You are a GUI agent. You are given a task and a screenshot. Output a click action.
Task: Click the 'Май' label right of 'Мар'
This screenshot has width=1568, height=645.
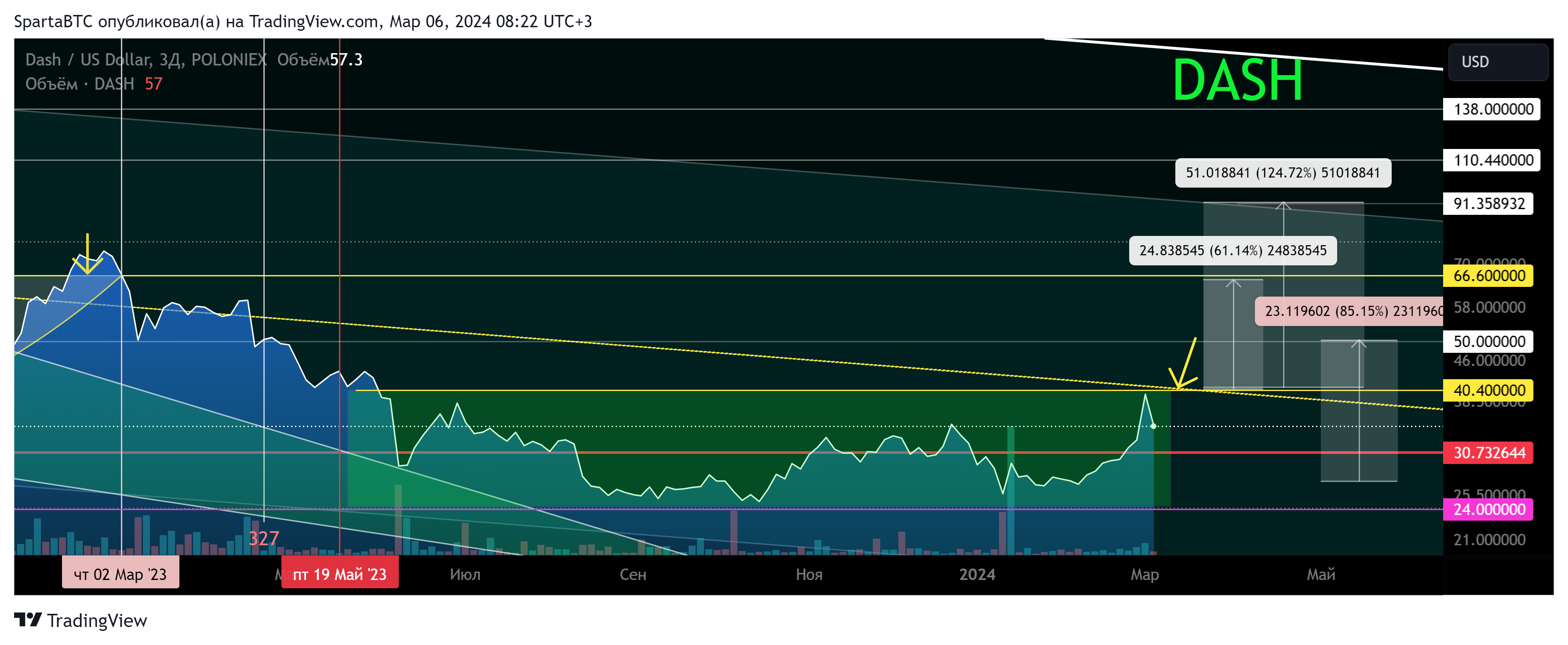(1321, 574)
